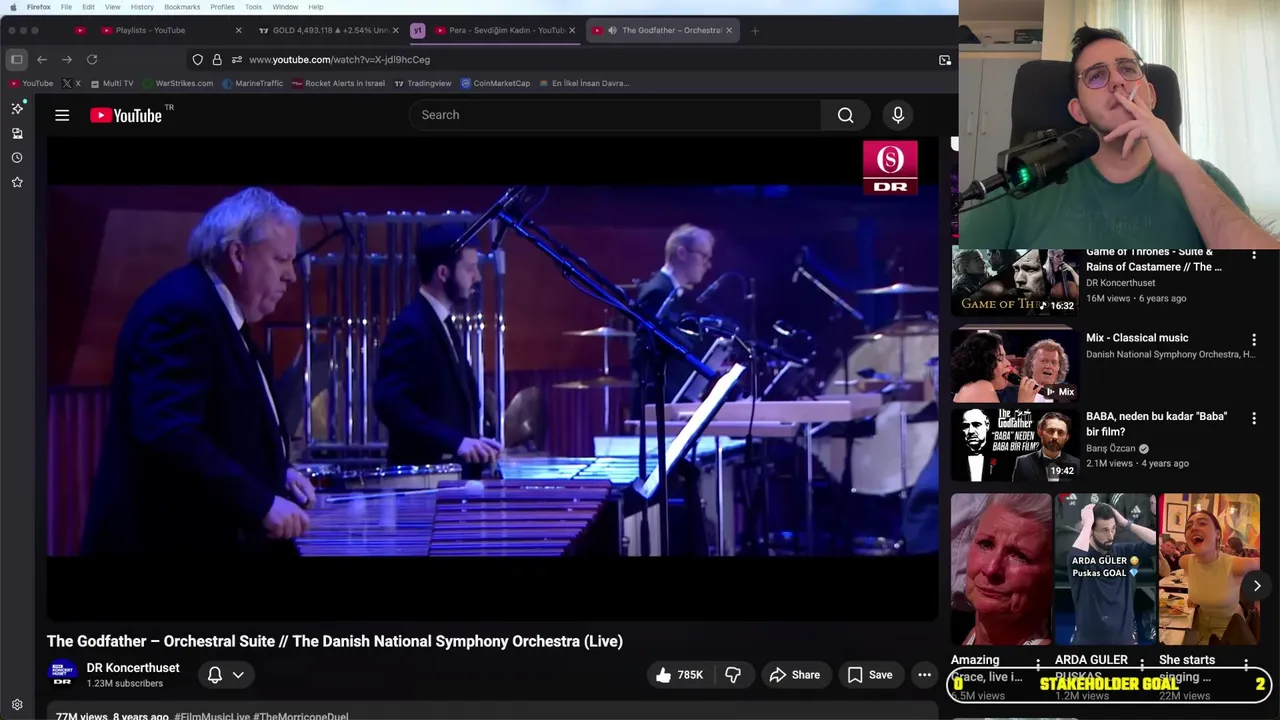Like the video with thumbs-up 785K

coord(679,675)
